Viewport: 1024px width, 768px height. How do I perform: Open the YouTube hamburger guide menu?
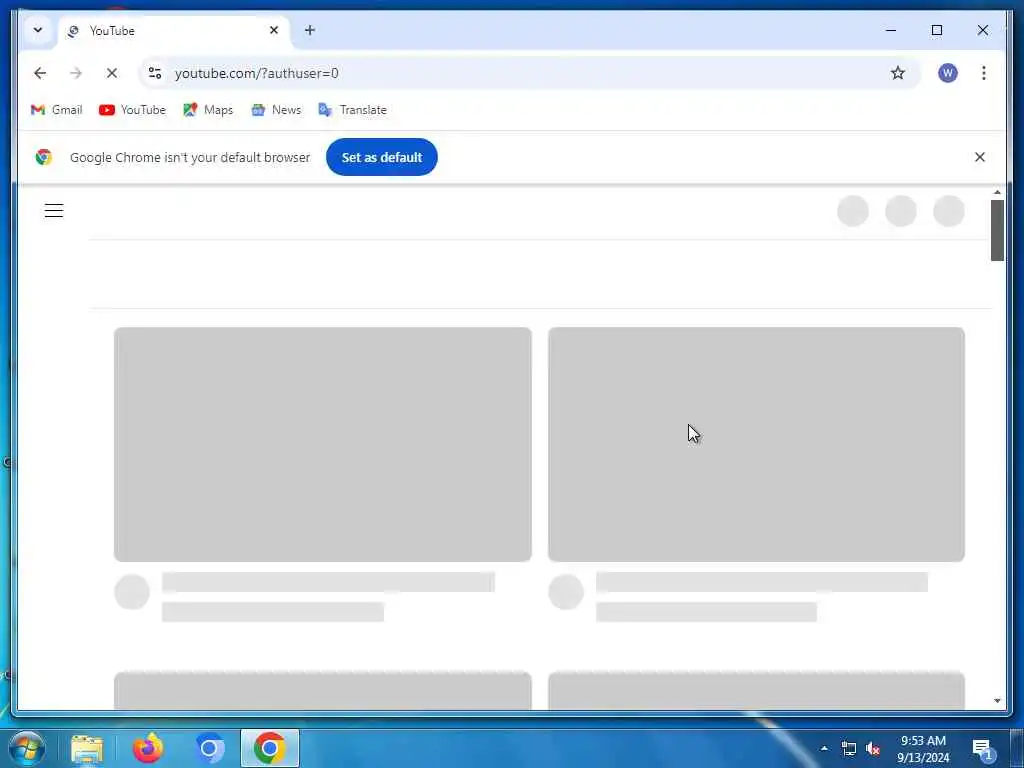tap(54, 210)
